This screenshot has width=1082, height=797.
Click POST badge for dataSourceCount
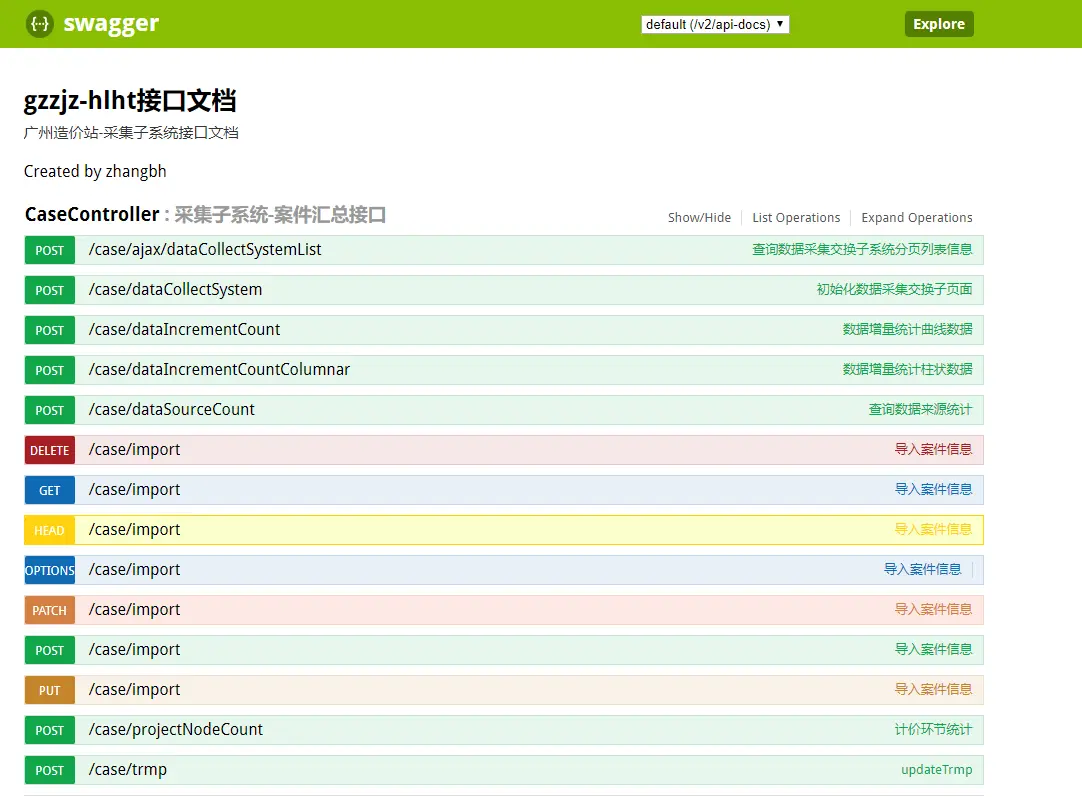(50, 411)
